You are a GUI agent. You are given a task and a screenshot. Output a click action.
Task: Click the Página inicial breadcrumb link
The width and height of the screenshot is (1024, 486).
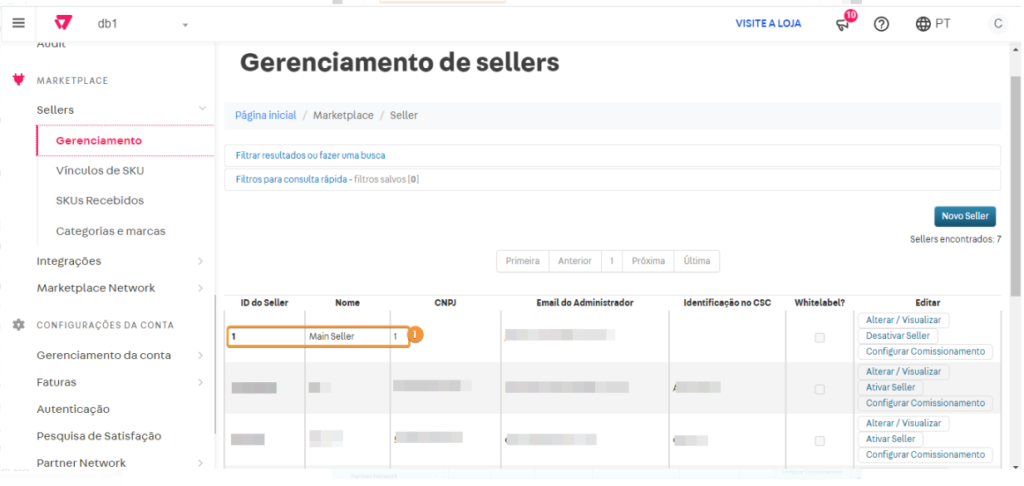pos(265,115)
